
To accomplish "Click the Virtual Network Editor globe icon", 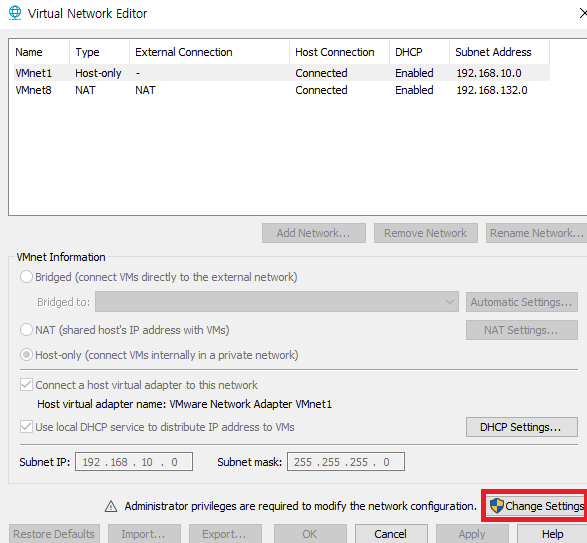I will point(15,13).
